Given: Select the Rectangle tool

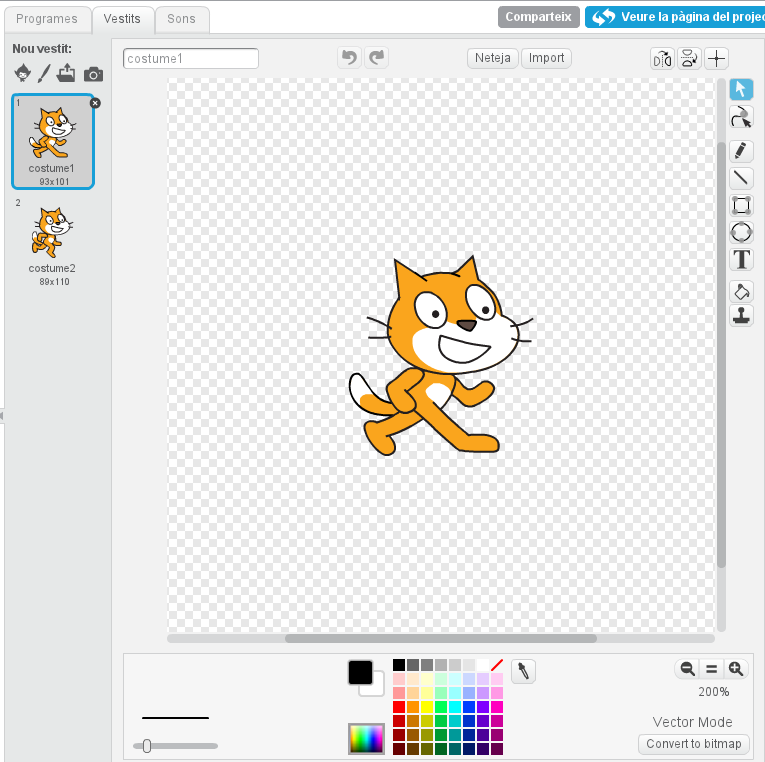Looking at the screenshot, I should pyautogui.click(x=741, y=205).
